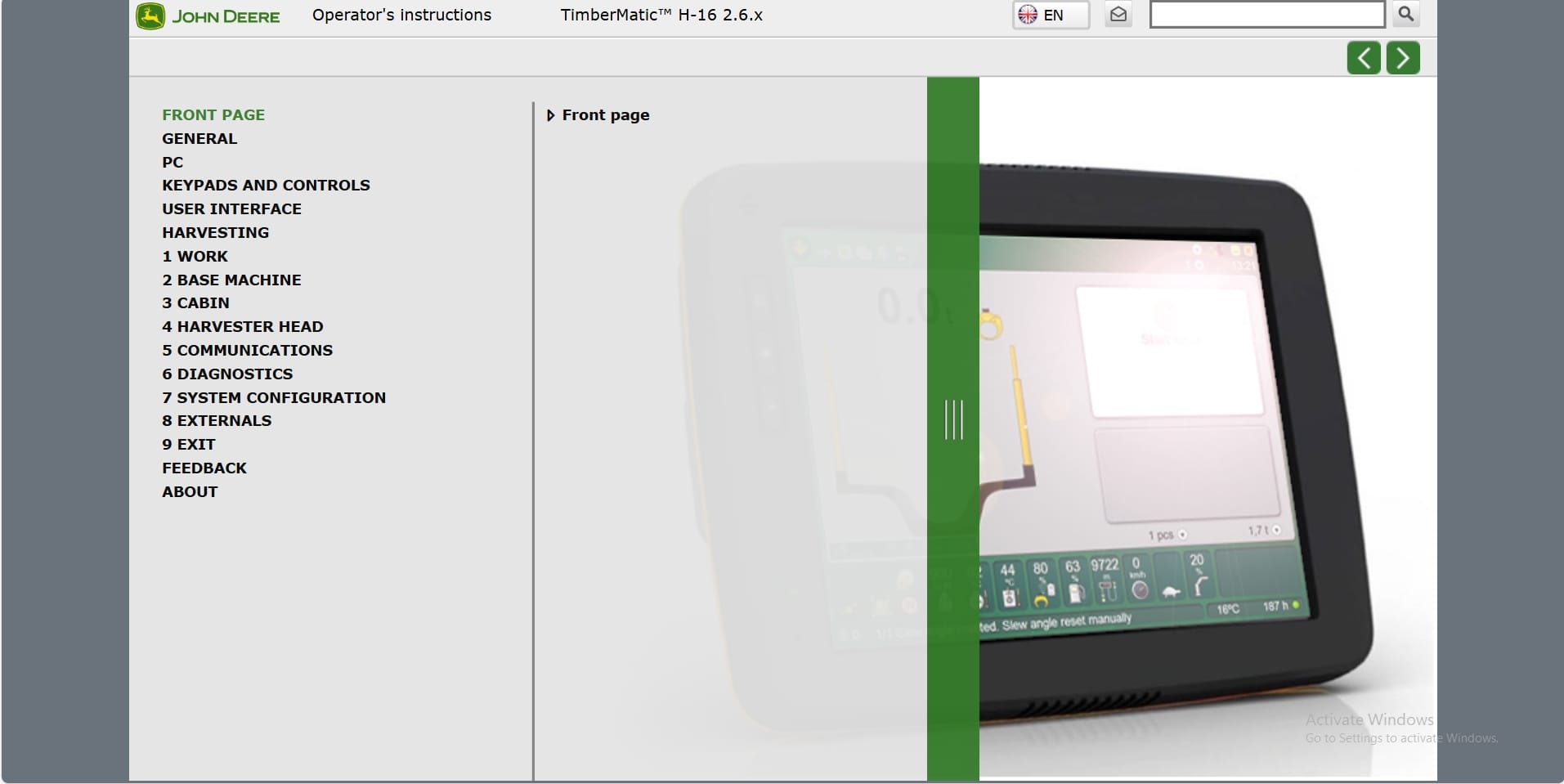Open the 4 HARVESTER HEAD section

(243, 327)
